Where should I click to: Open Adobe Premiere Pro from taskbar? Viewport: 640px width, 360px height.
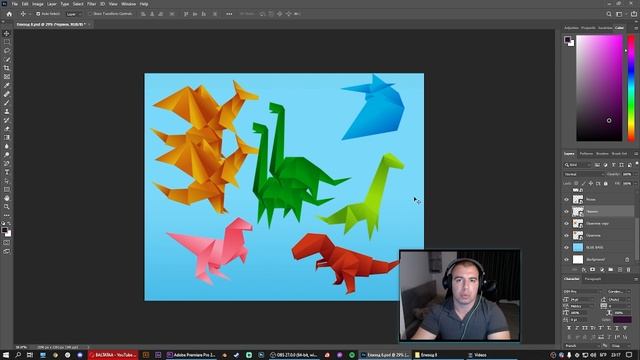191,355
